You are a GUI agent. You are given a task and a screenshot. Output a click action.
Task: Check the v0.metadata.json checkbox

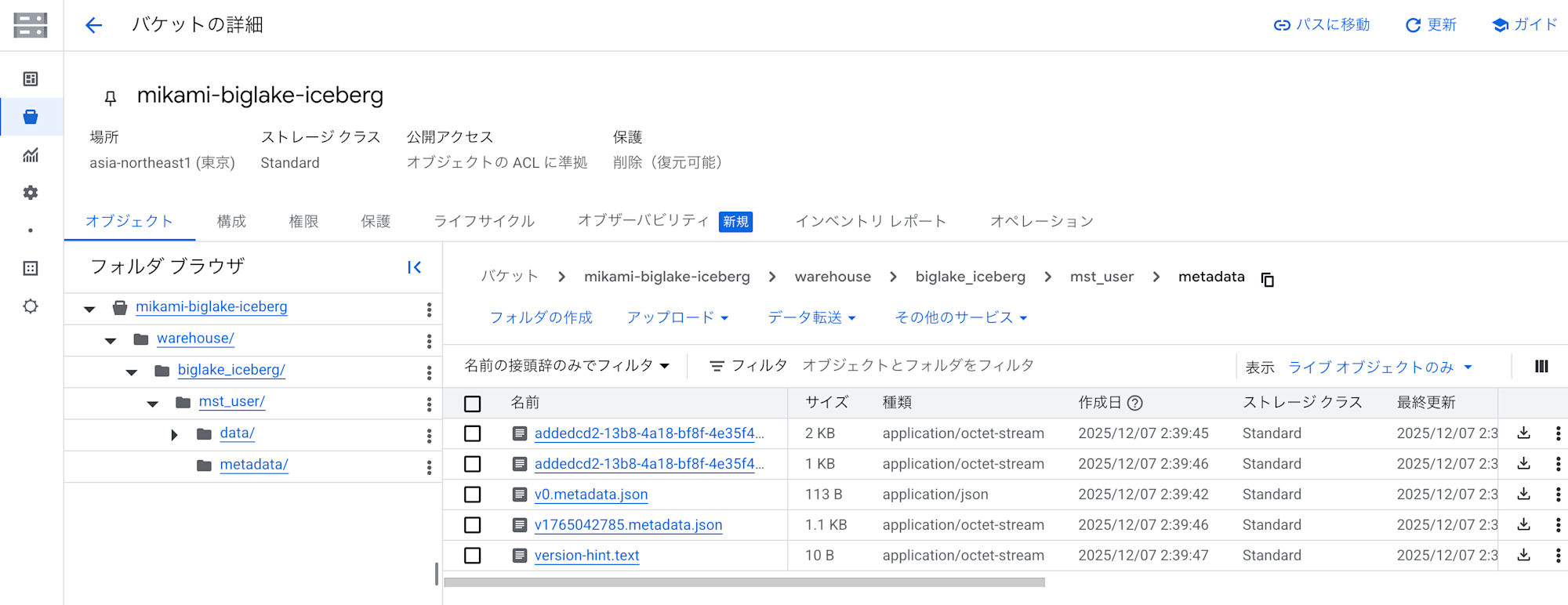(x=472, y=495)
